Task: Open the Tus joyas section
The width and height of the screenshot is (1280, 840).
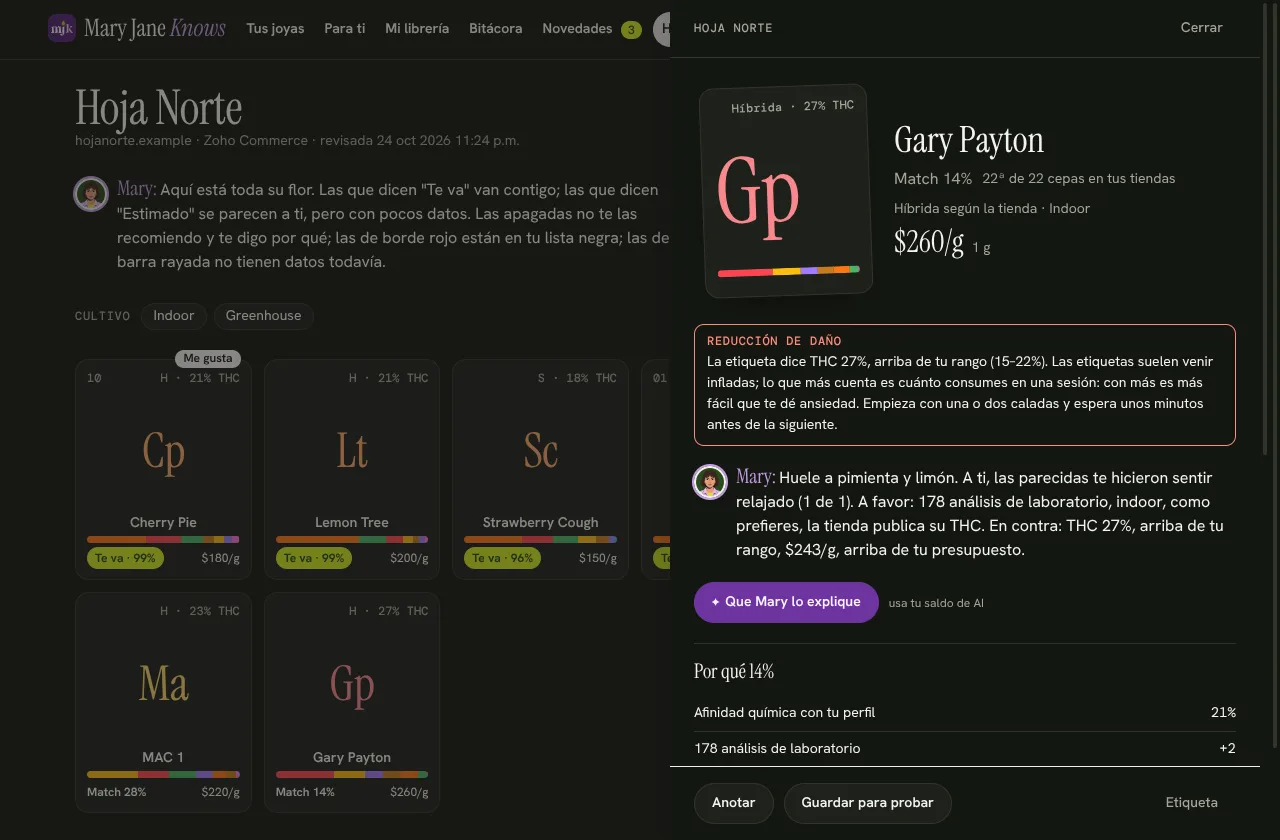Action: point(275,29)
